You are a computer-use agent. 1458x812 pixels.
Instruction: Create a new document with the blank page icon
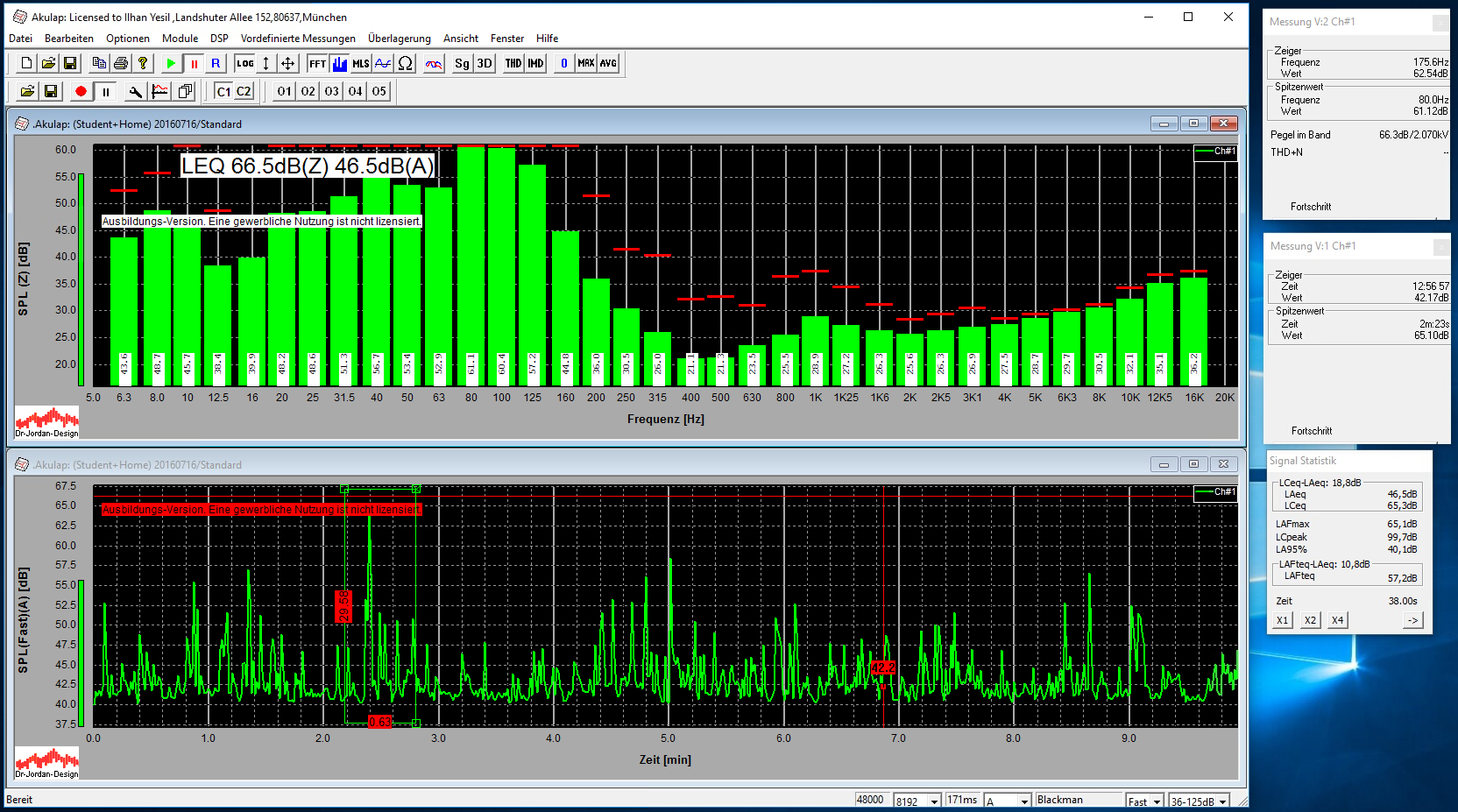[x=26, y=63]
